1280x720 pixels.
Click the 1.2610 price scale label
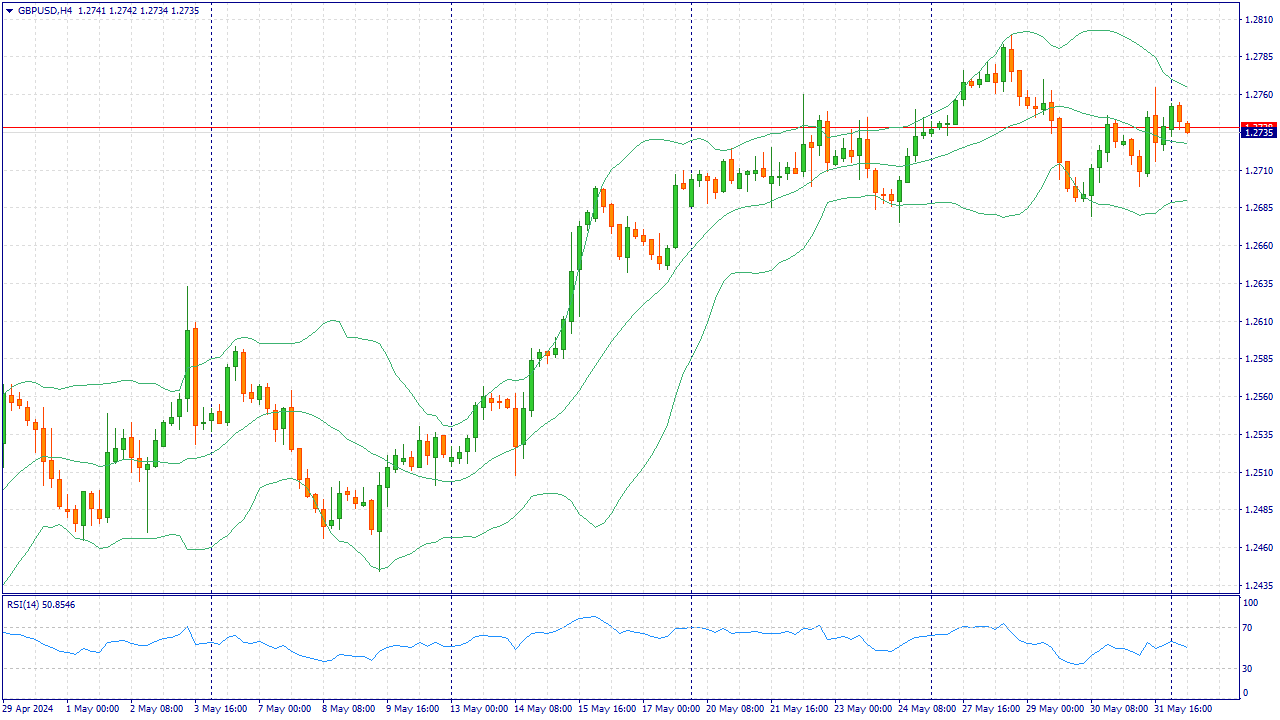(1257, 322)
